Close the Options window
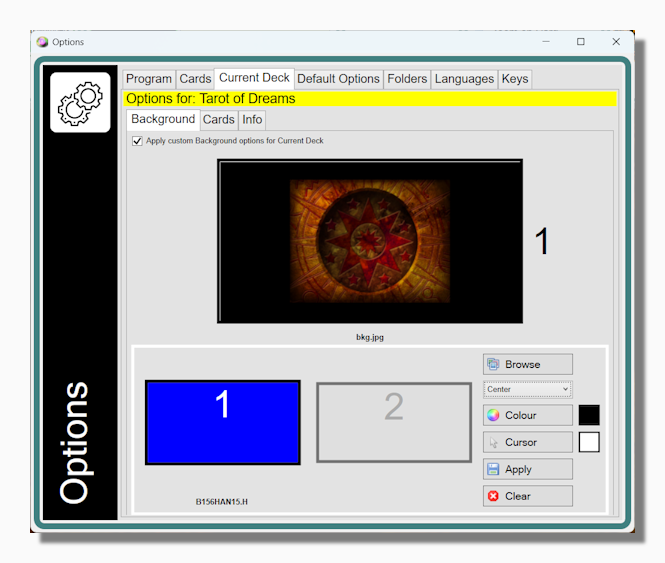Screen dimensions: 665x563 tap(616, 42)
